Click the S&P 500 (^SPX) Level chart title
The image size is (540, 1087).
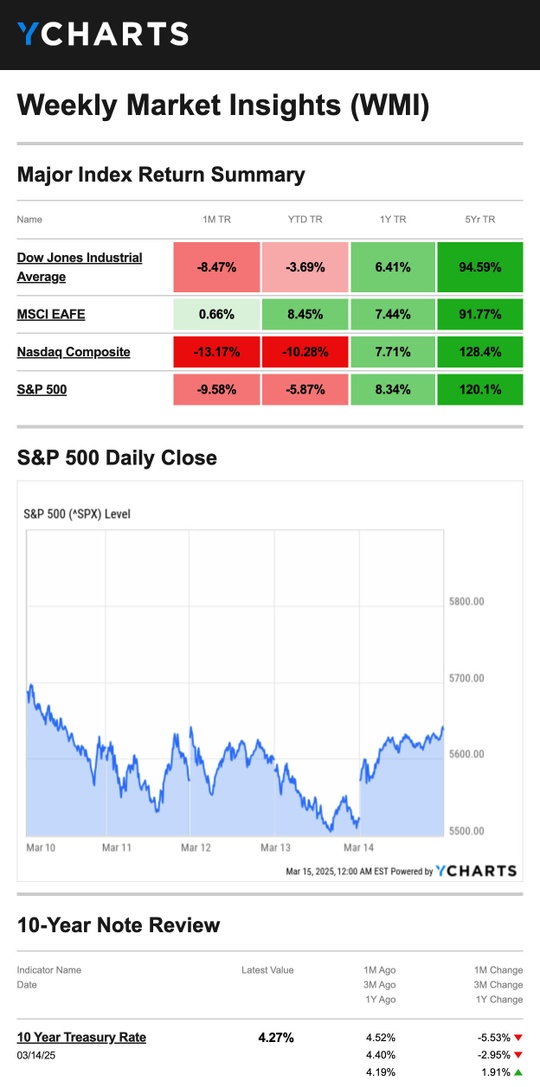click(x=77, y=514)
